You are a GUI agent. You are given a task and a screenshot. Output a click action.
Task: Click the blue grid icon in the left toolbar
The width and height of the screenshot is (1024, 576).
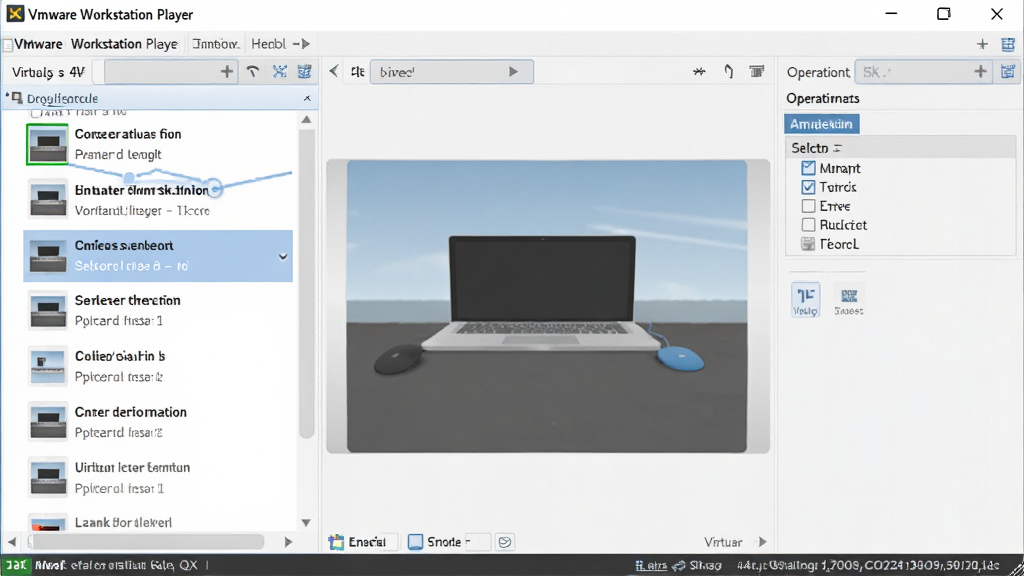tap(304, 72)
